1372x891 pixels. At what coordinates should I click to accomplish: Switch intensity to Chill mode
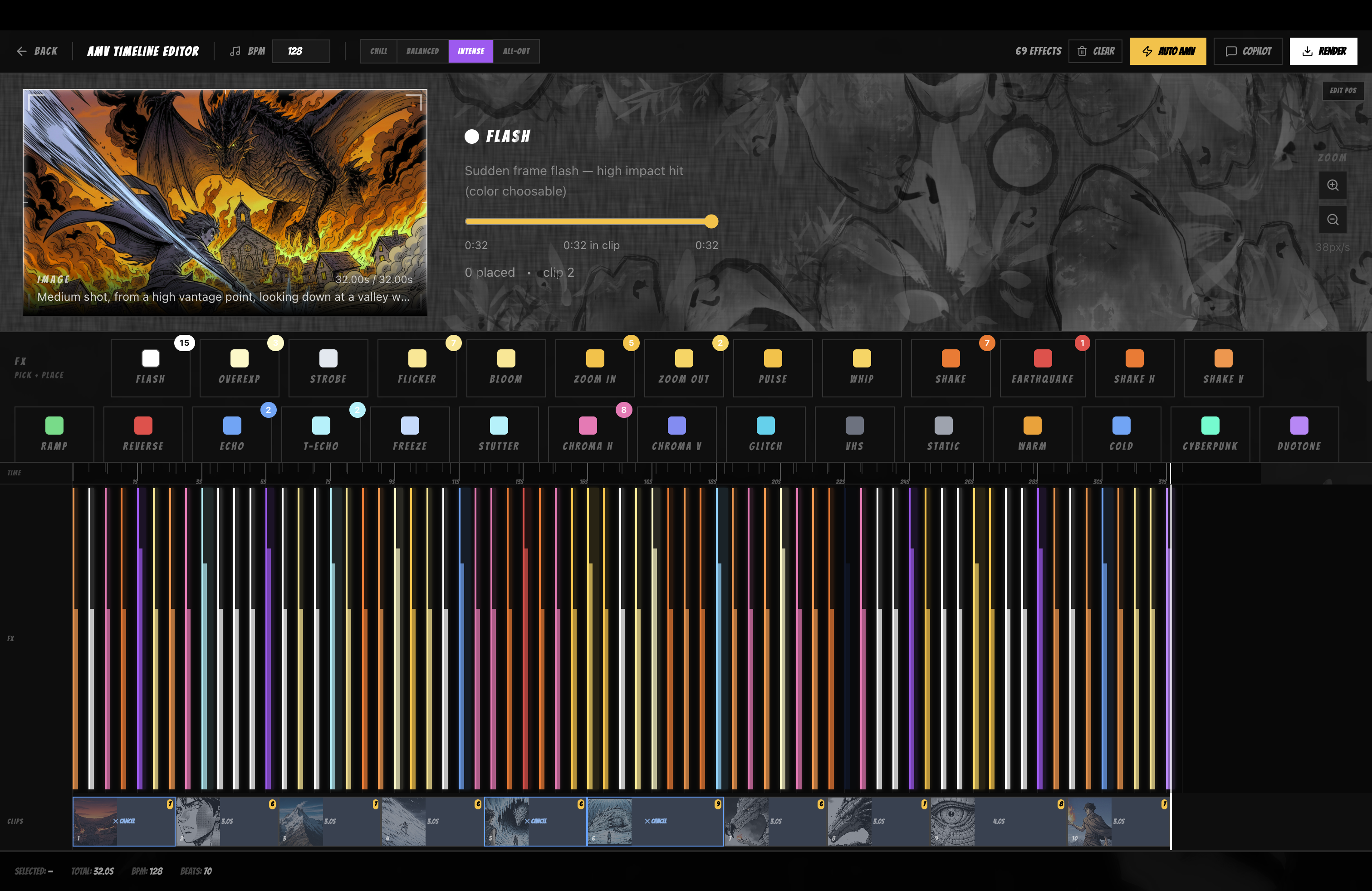pyautogui.click(x=378, y=51)
